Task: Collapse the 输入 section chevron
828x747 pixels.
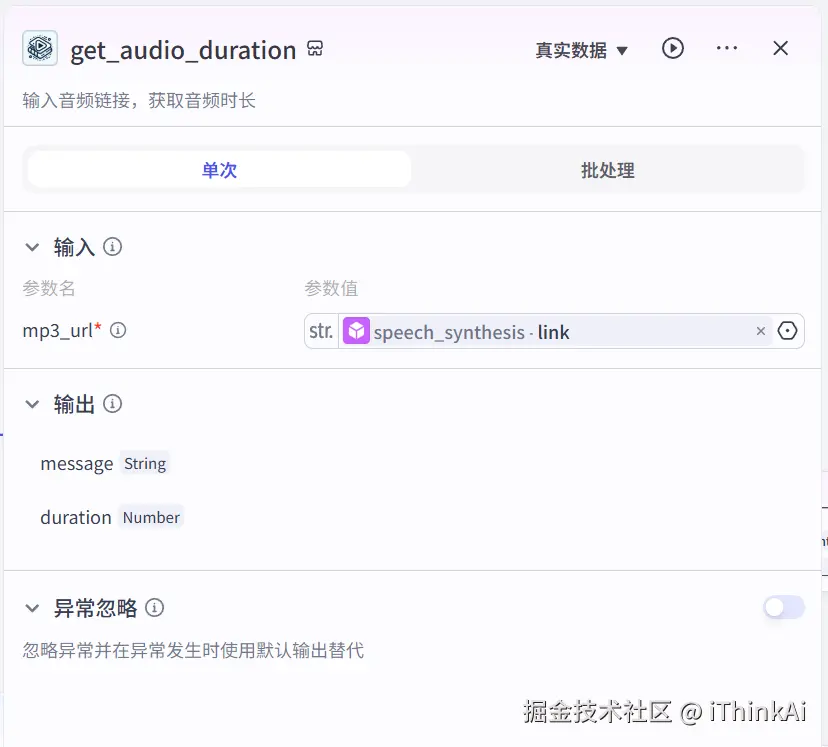Action: (x=32, y=246)
